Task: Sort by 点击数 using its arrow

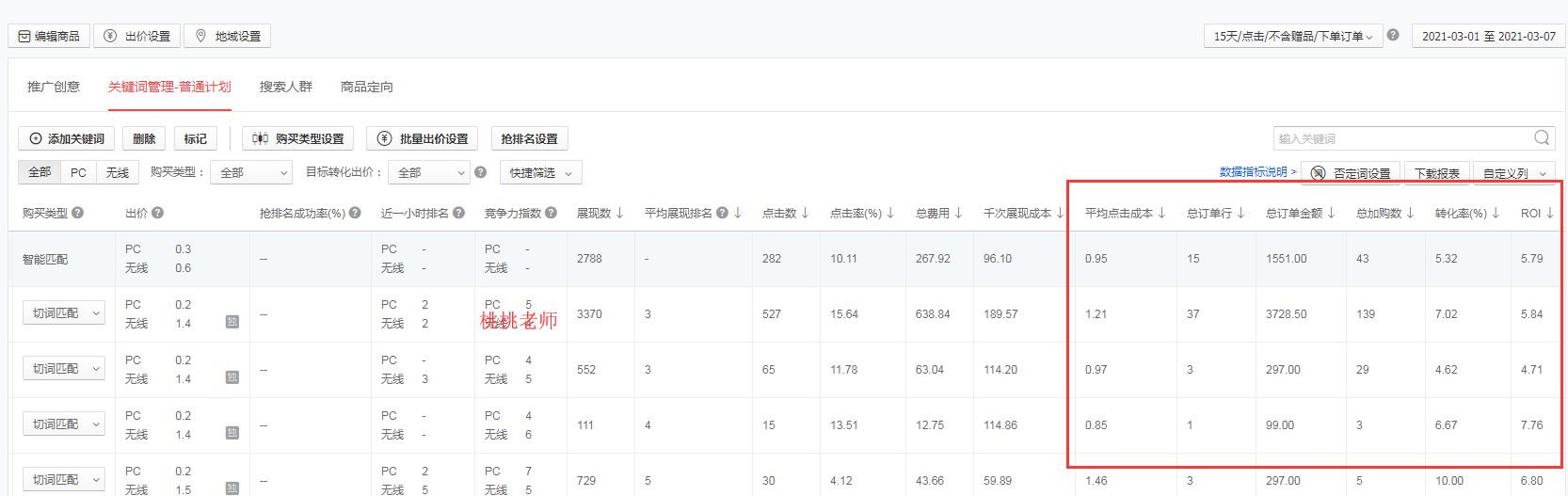Action: click(806, 213)
